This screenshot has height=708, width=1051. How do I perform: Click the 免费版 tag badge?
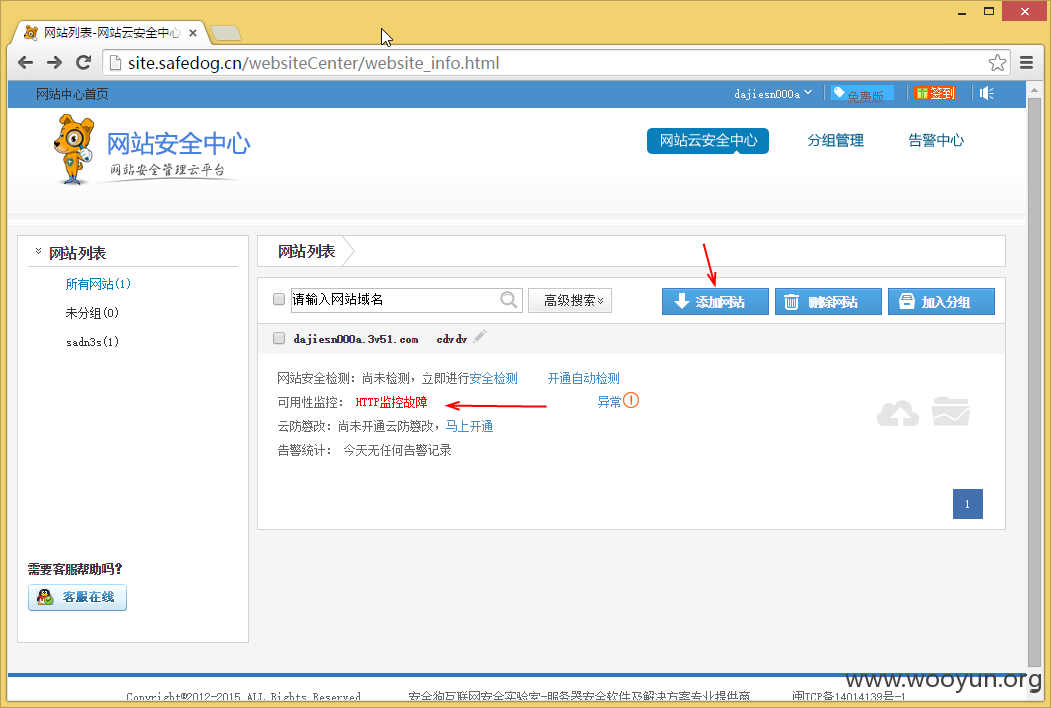(861, 94)
